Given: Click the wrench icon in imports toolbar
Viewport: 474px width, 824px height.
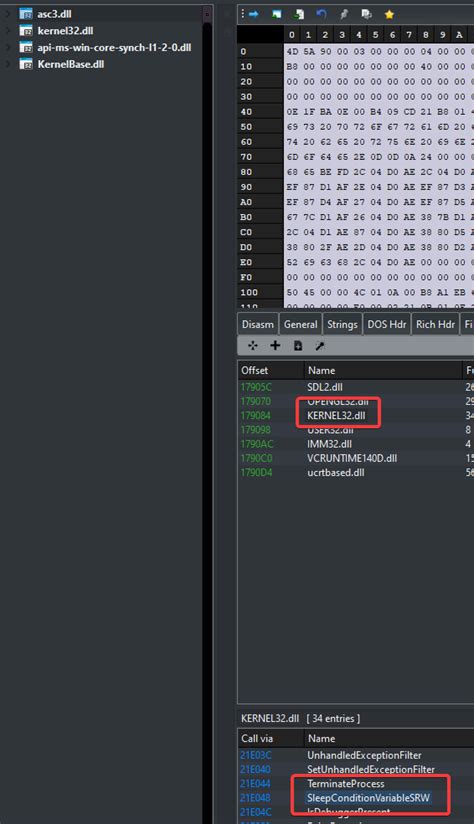Looking at the screenshot, I should 320,345.
